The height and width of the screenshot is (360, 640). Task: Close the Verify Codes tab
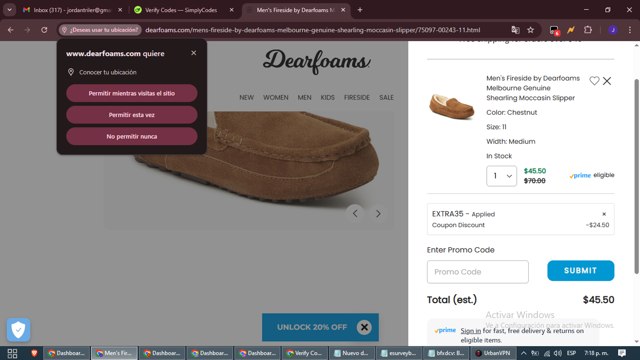pos(231,10)
